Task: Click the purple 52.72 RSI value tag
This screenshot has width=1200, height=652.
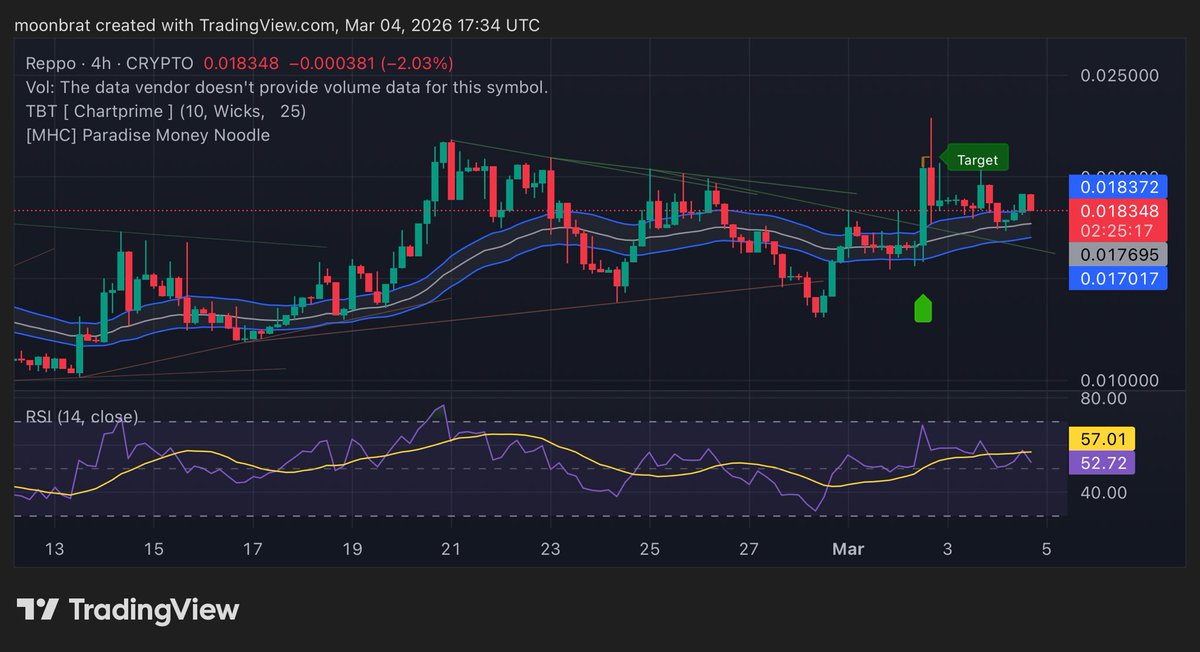Action: tap(1097, 462)
